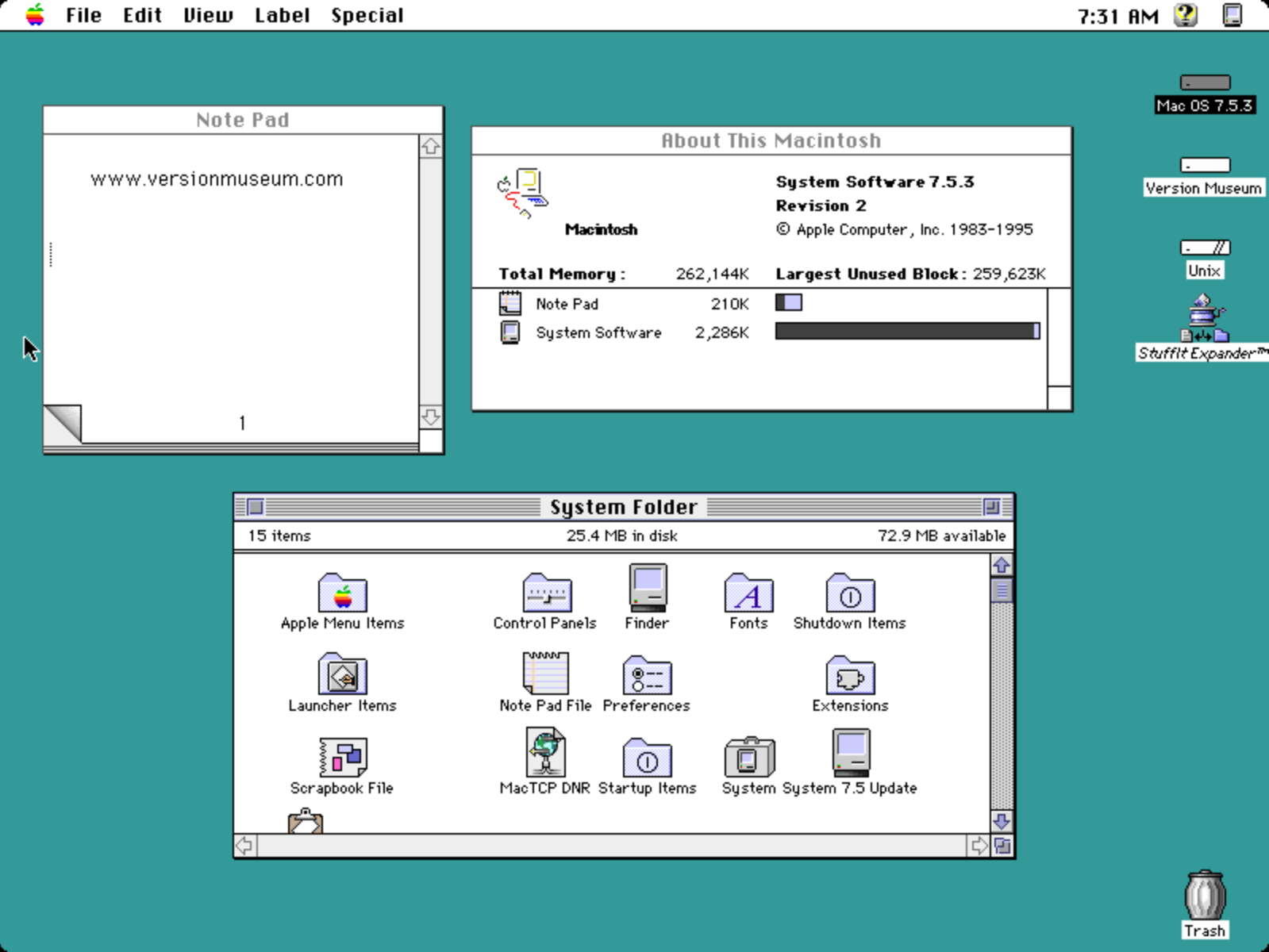Open the Application menu icon in menu bar
1269x952 pixels.
click(x=1232, y=15)
